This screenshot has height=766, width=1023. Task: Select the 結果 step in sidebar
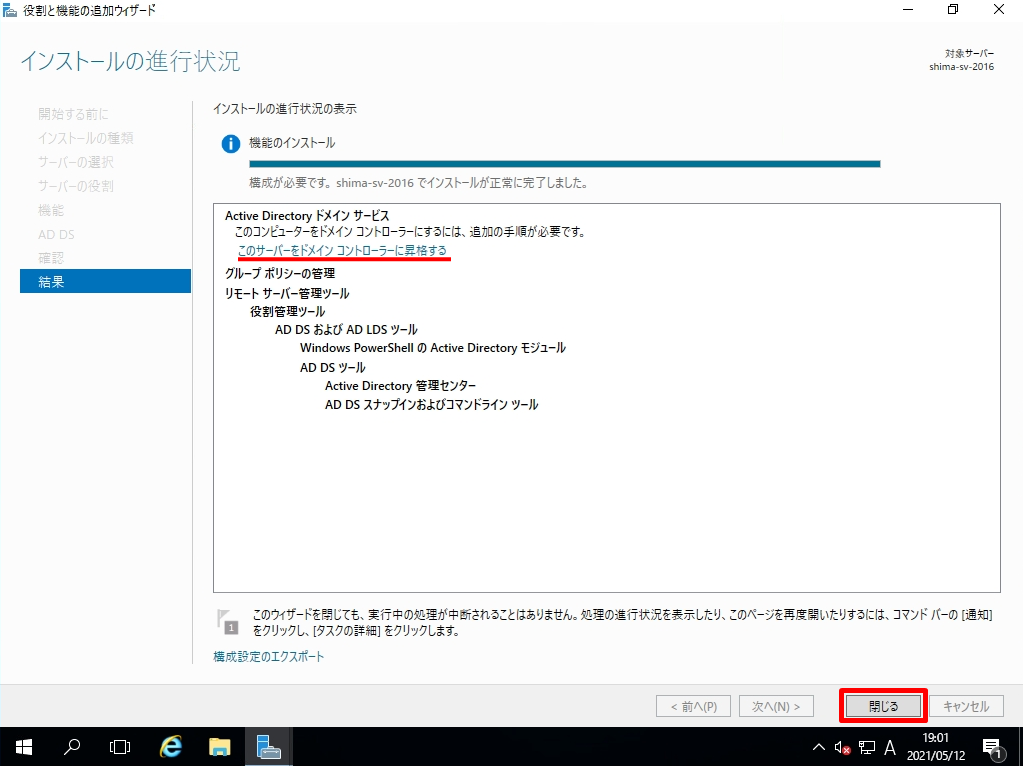tap(105, 281)
